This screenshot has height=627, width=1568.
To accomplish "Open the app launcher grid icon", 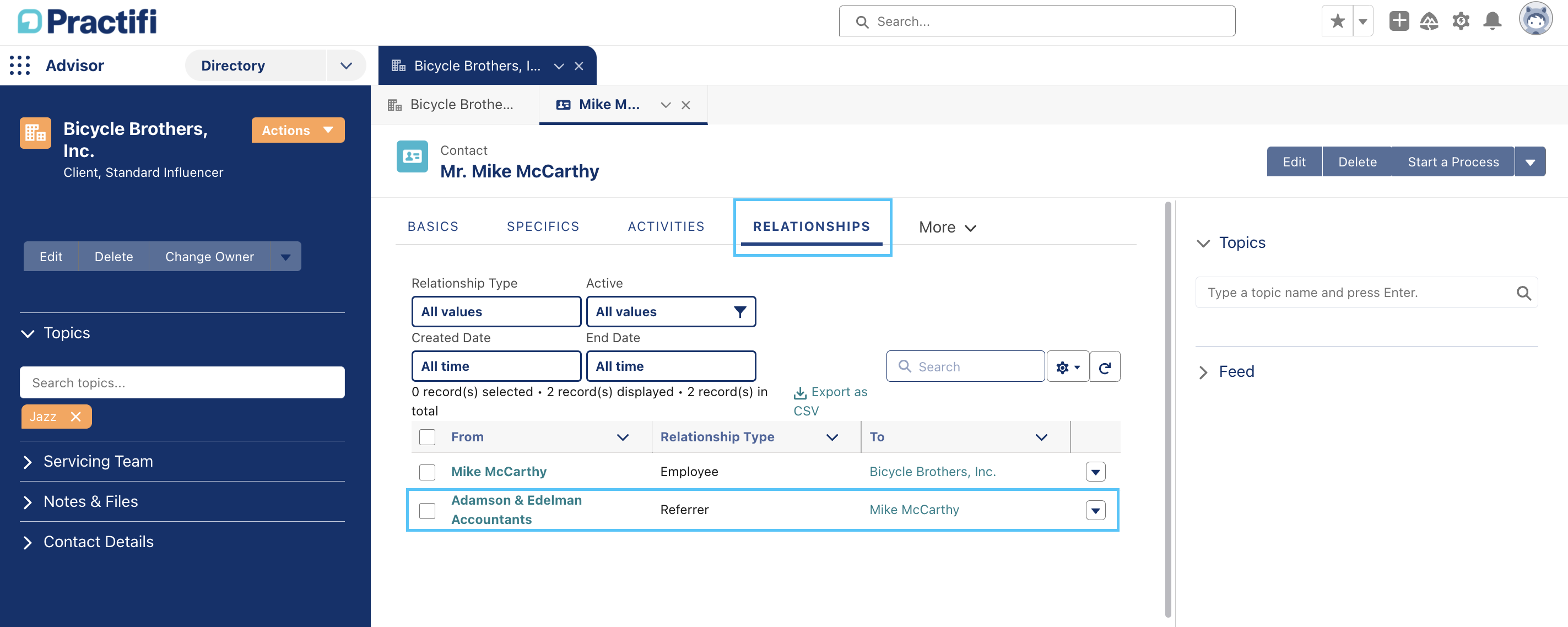I will [x=19, y=65].
